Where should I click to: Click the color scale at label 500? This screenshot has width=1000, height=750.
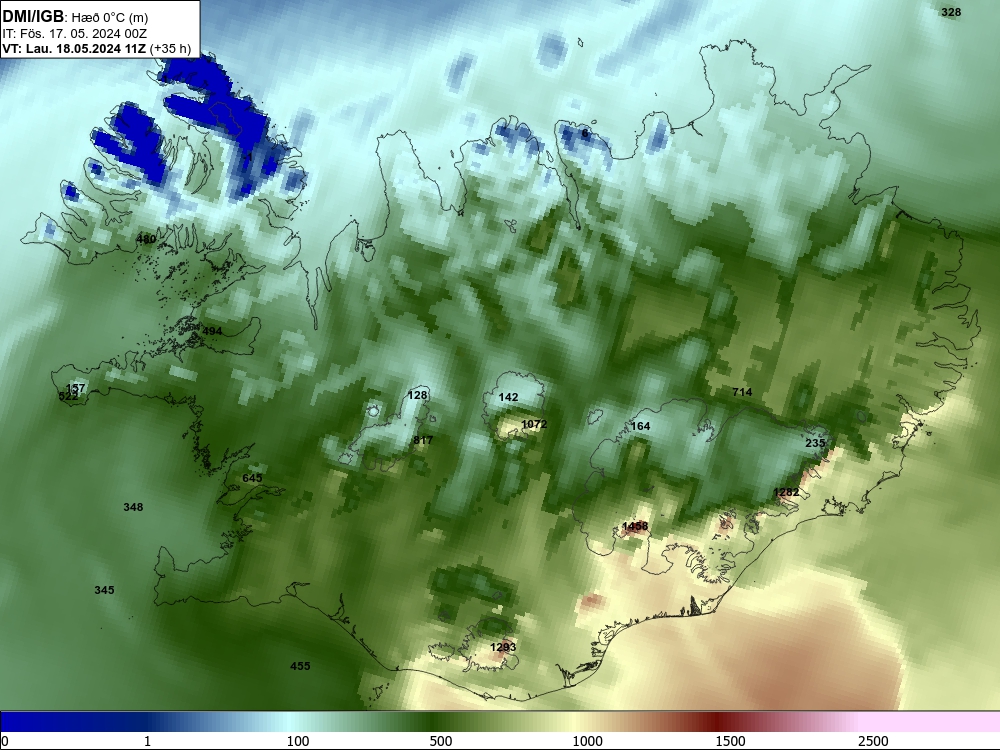coord(441,741)
